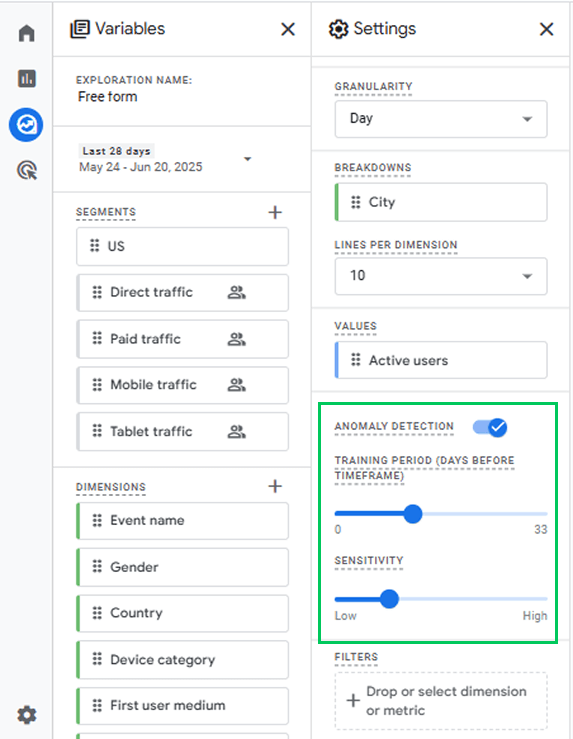Add a new segment with plus icon
The width and height of the screenshot is (573, 739).
click(275, 212)
